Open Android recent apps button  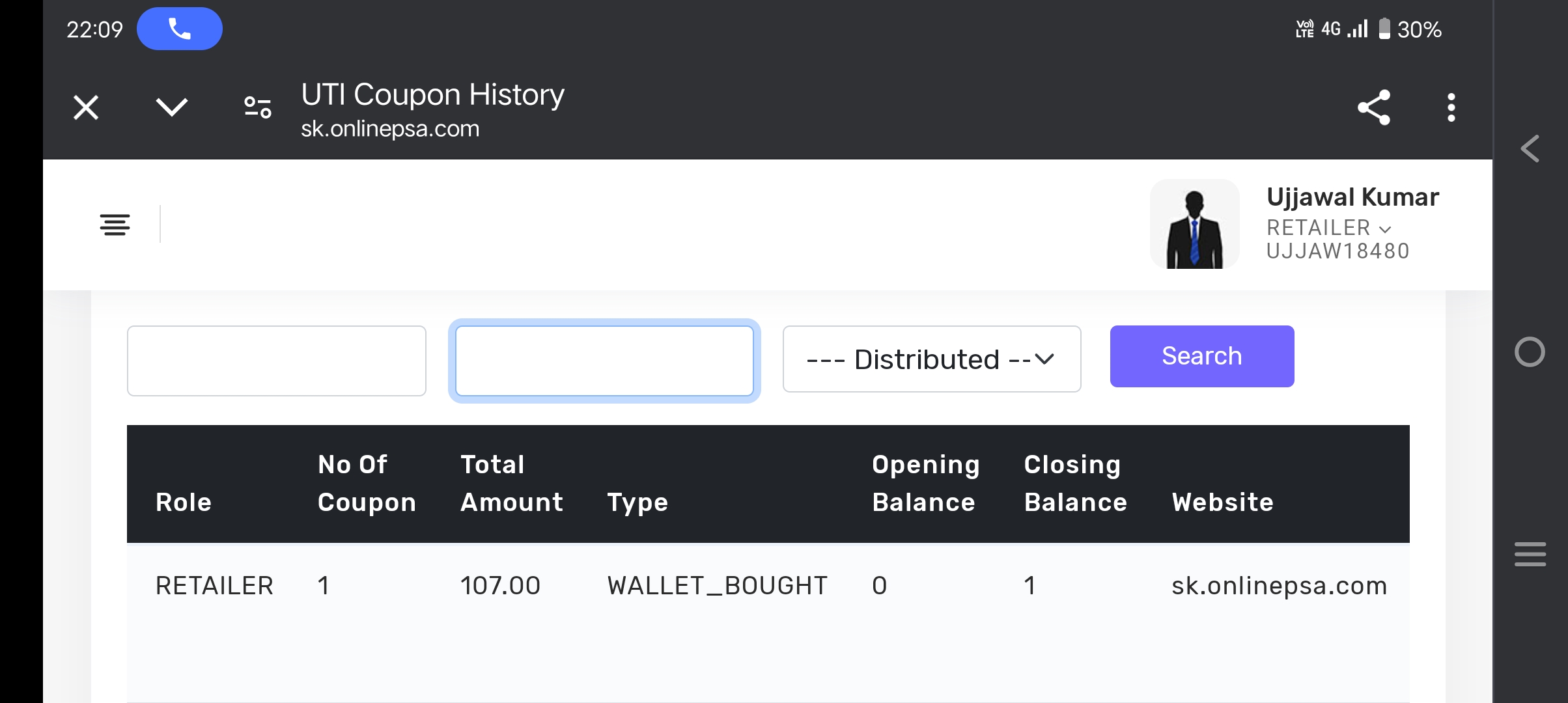[x=1530, y=554]
